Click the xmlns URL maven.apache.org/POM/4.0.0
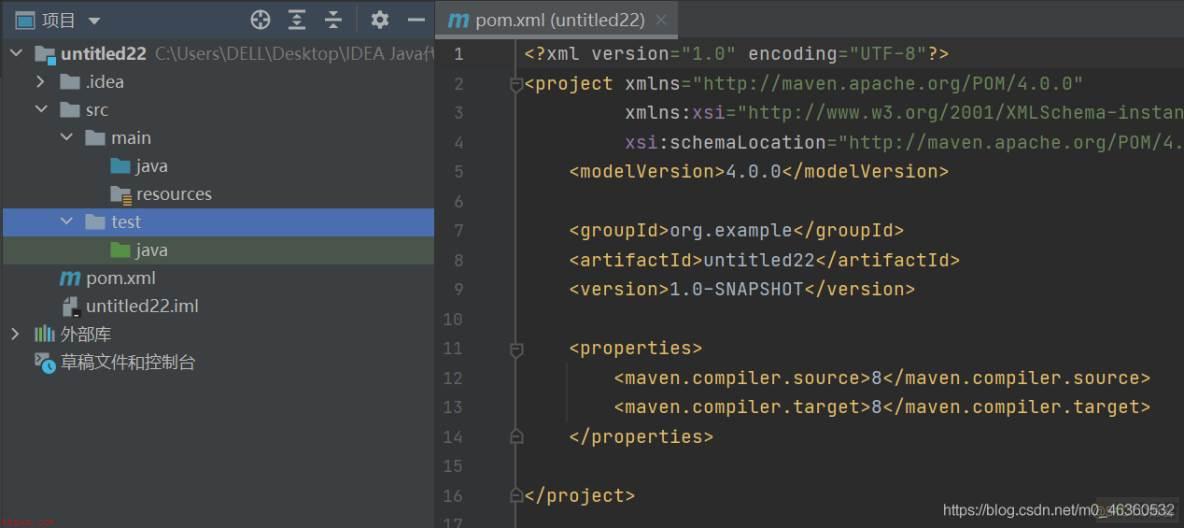The width and height of the screenshot is (1184, 528). (x=888, y=84)
